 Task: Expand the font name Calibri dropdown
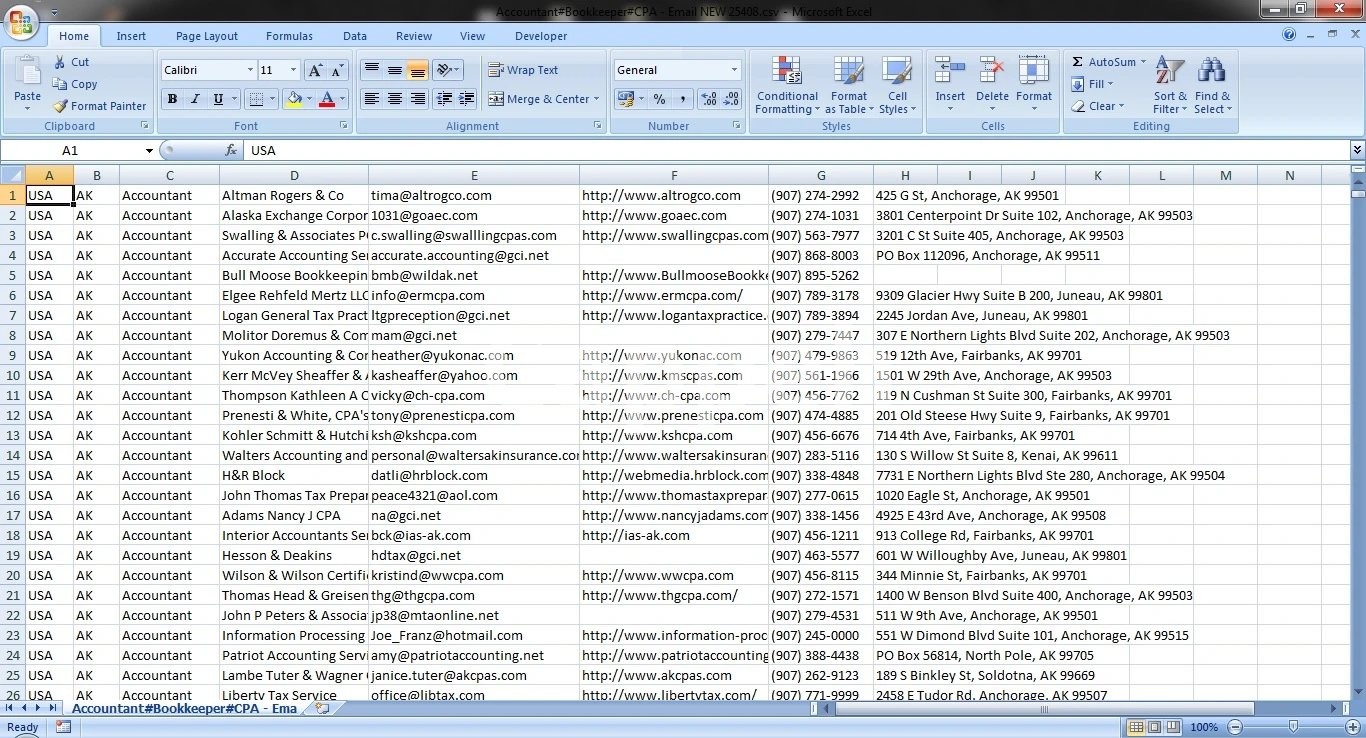250,70
